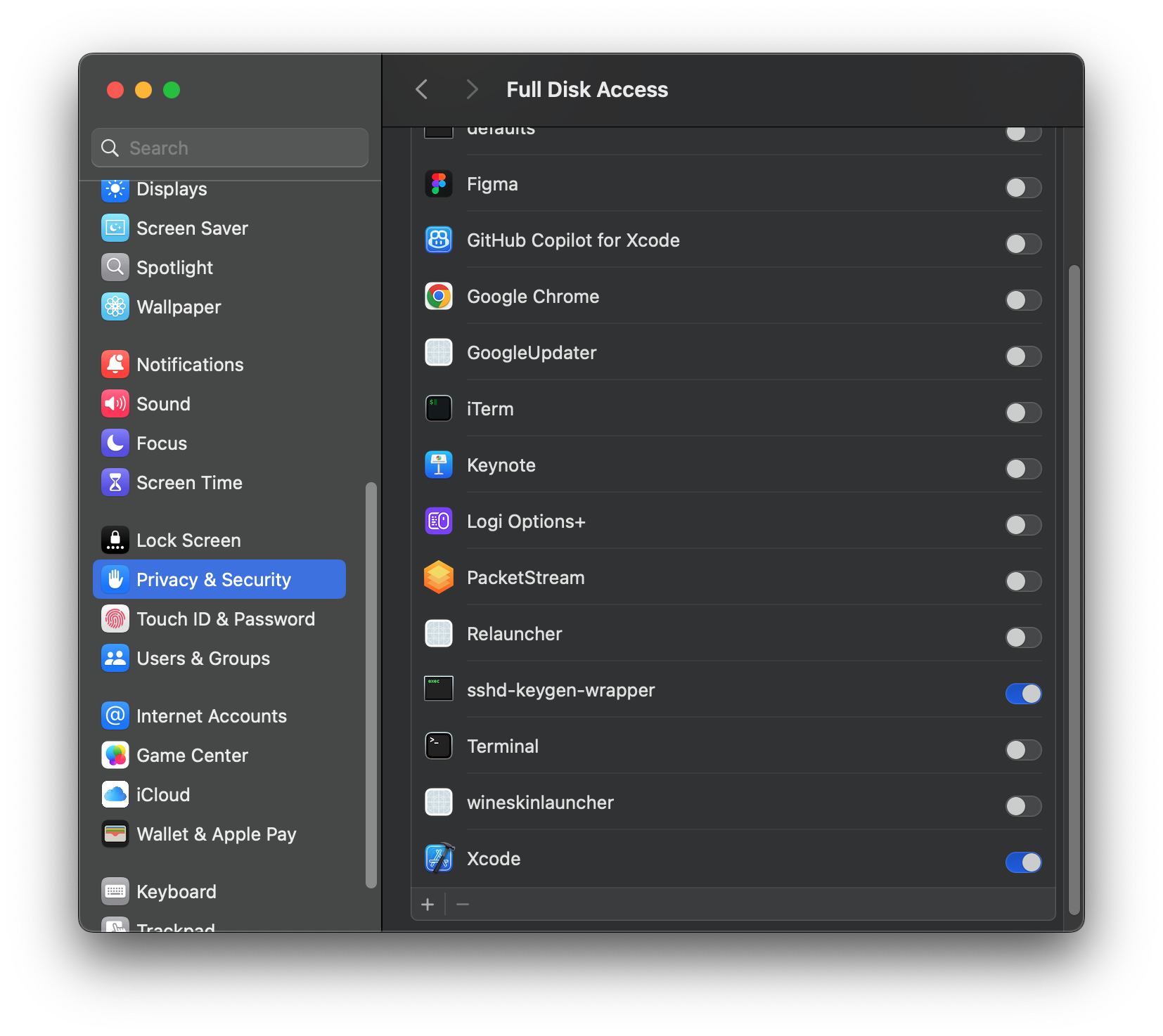Turn off Xcode Full Disk Access
This screenshot has height=1036, width=1163.
click(x=1023, y=862)
